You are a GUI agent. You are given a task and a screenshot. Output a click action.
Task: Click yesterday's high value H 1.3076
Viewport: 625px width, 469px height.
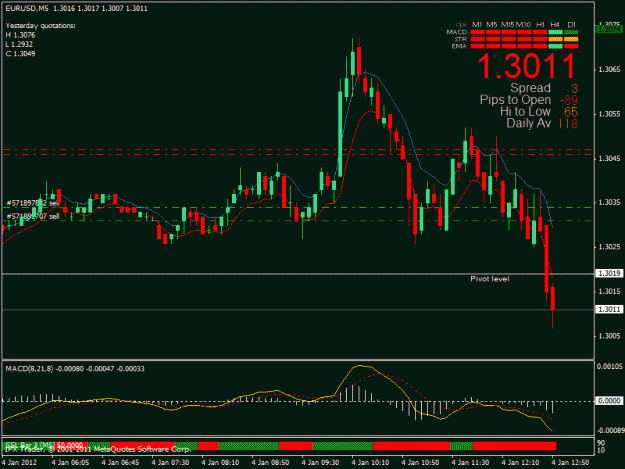click(20, 35)
